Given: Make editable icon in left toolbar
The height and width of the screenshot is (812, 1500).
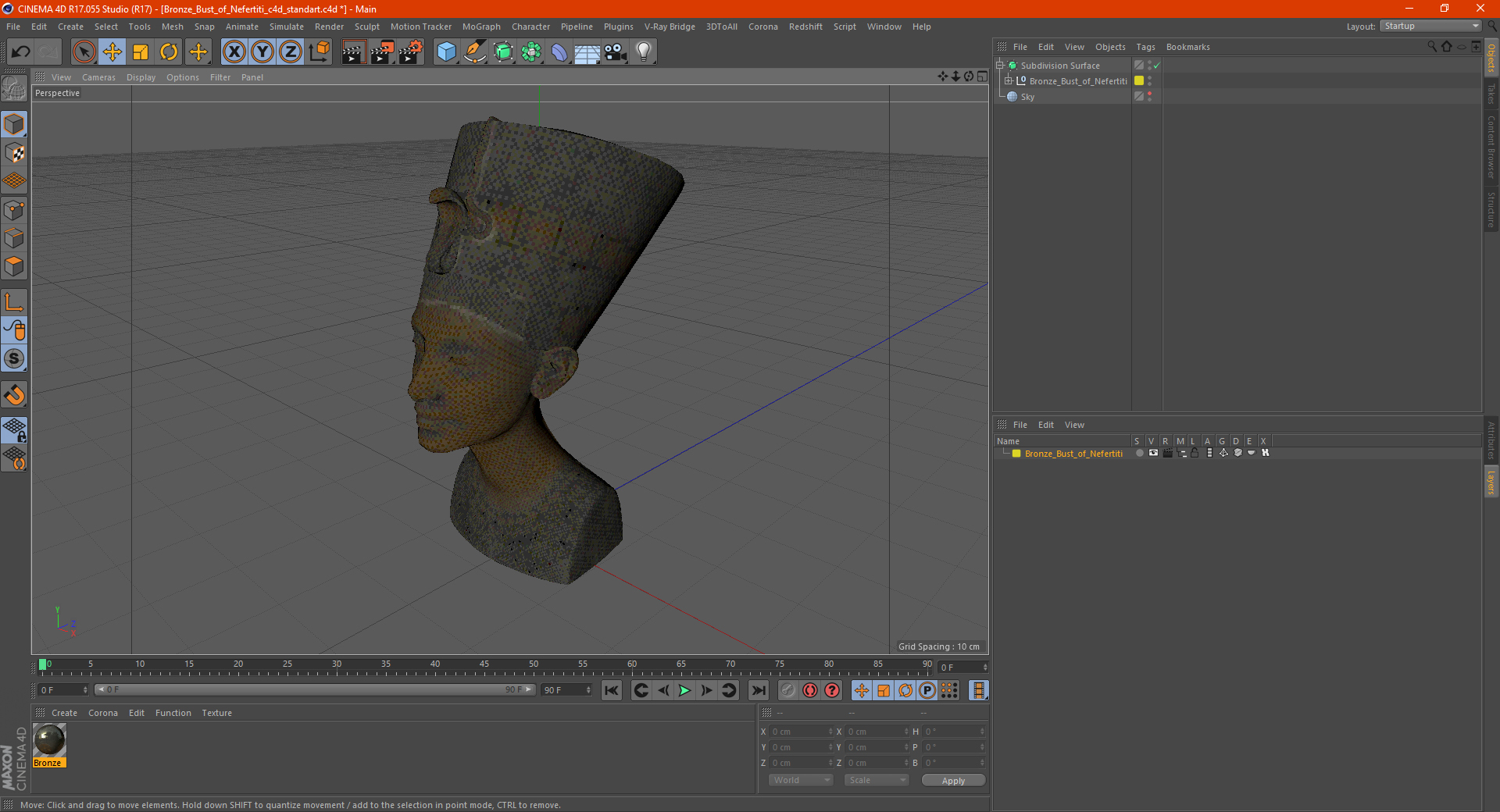Looking at the screenshot, I should (x=14, y=89).
